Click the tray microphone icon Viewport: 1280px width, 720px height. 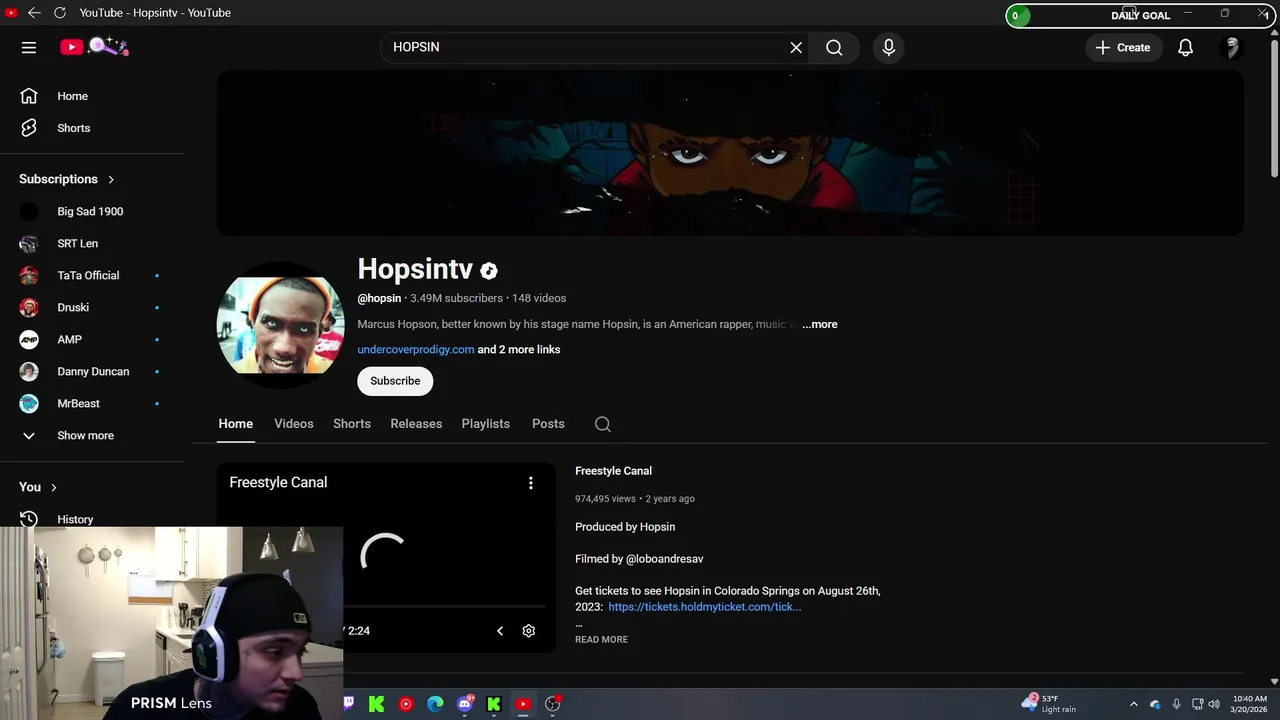[x=1176, y=704]
